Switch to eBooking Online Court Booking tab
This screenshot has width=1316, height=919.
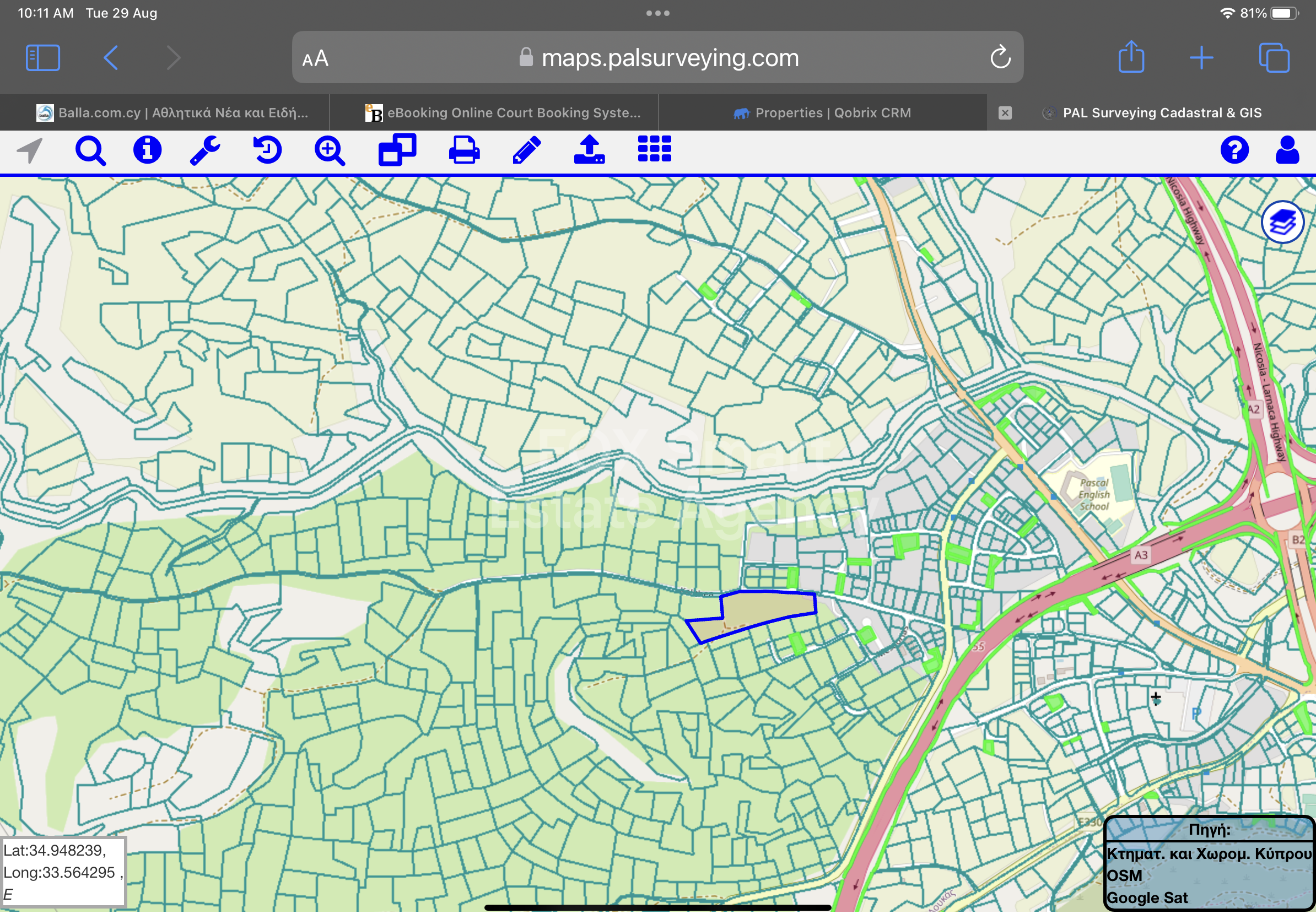[503, 113]
